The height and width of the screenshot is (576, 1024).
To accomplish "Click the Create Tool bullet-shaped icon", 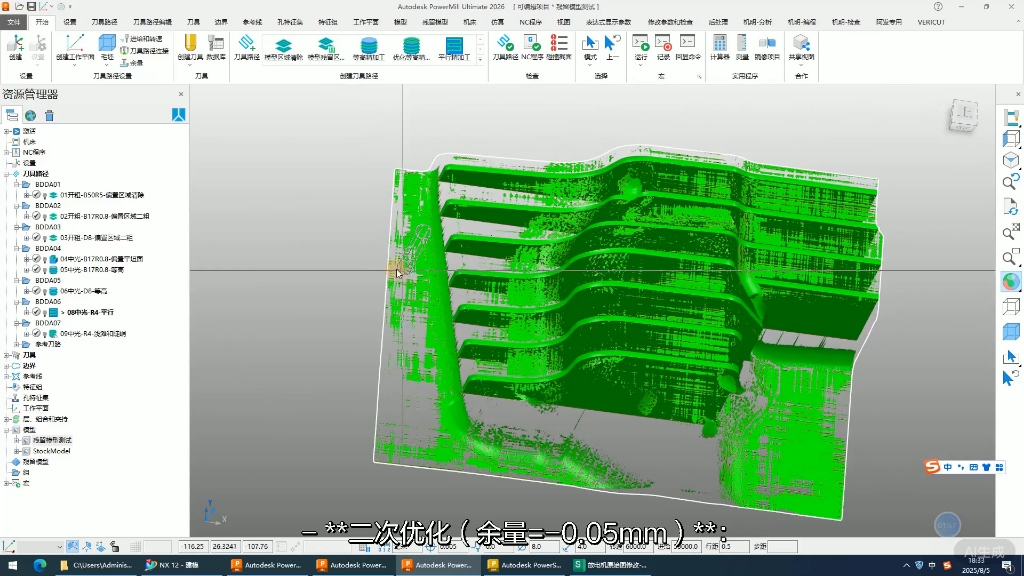I will 190,43.
